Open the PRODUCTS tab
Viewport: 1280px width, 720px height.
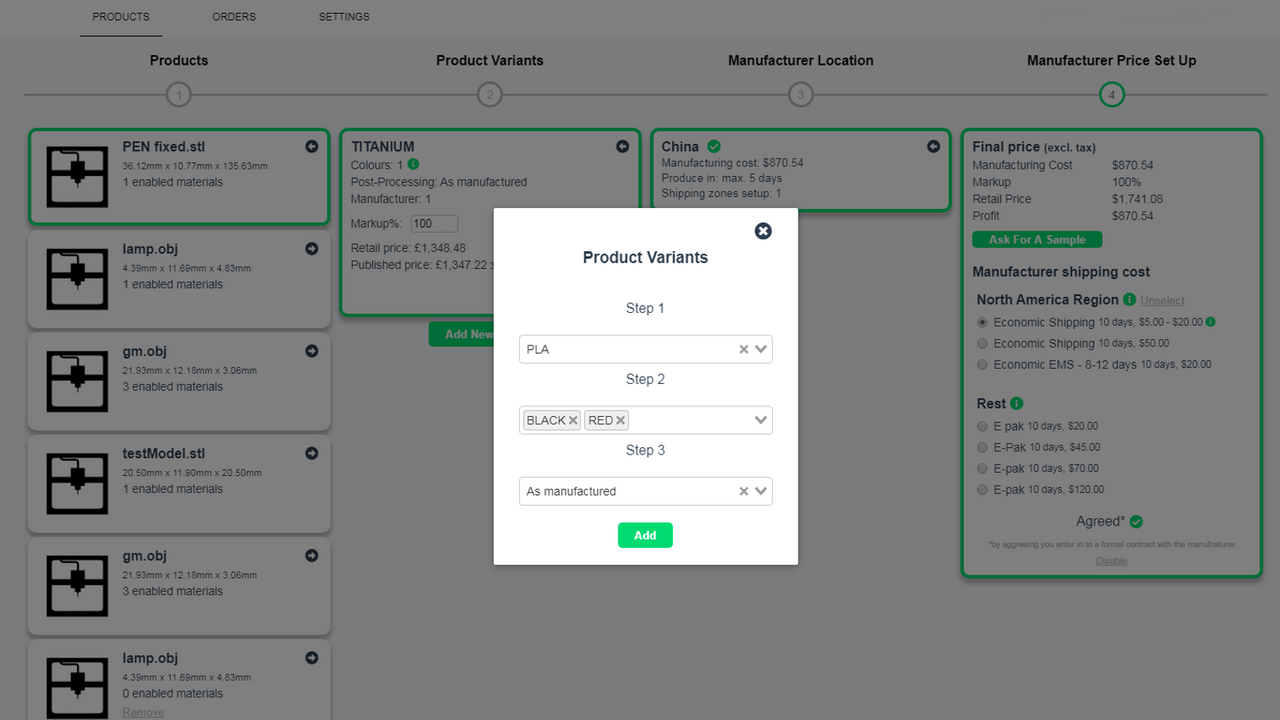point(121,17)
